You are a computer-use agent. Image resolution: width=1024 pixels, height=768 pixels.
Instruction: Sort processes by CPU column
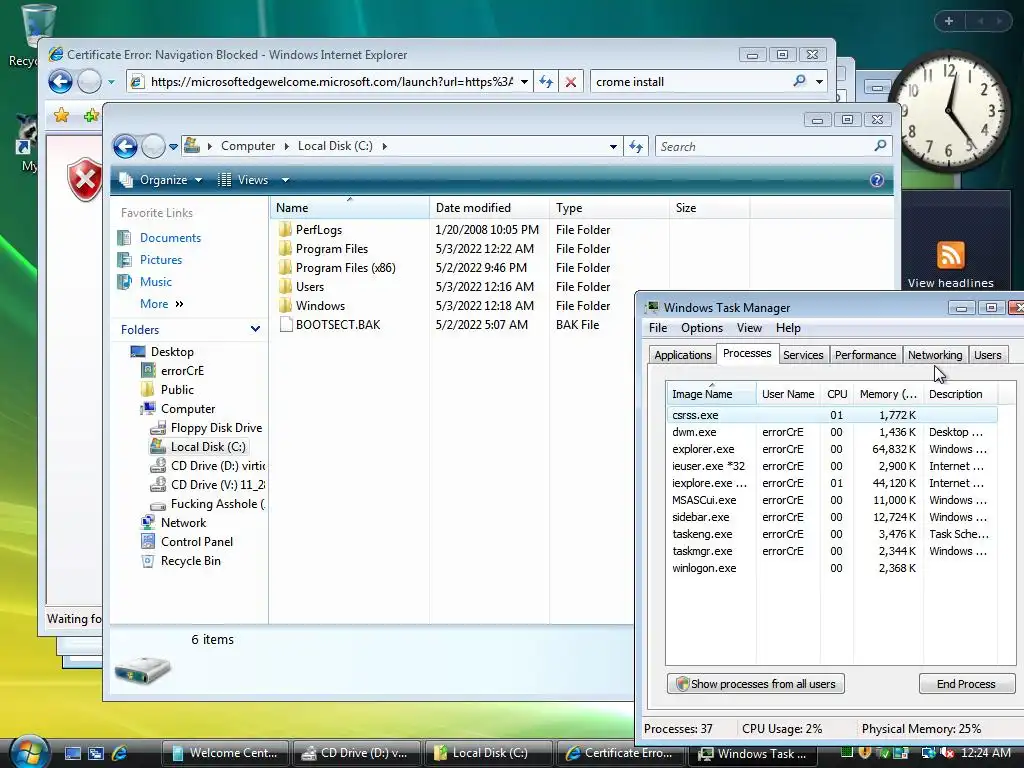(x=837, y=394)
